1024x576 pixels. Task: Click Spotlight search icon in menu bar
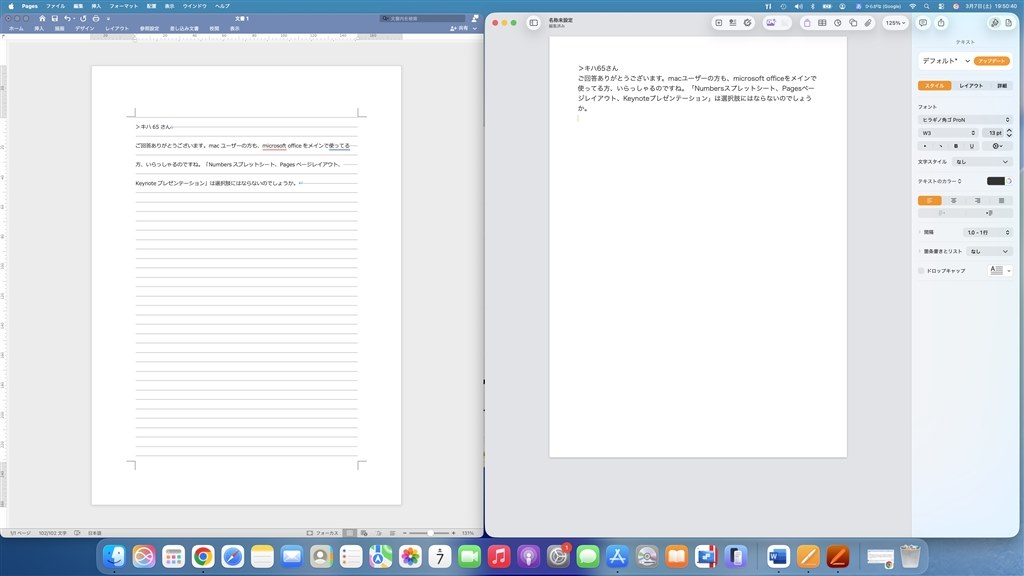(927, 6)
